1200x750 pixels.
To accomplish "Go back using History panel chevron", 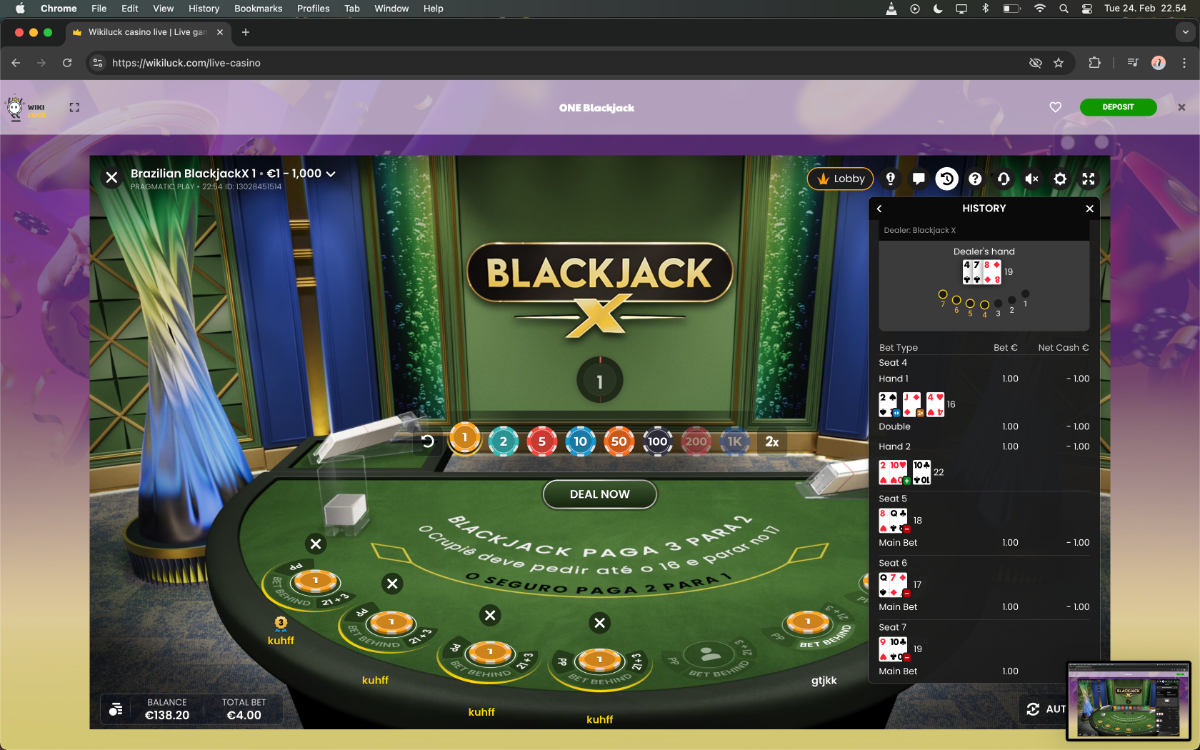I will (x=880, y=209).
